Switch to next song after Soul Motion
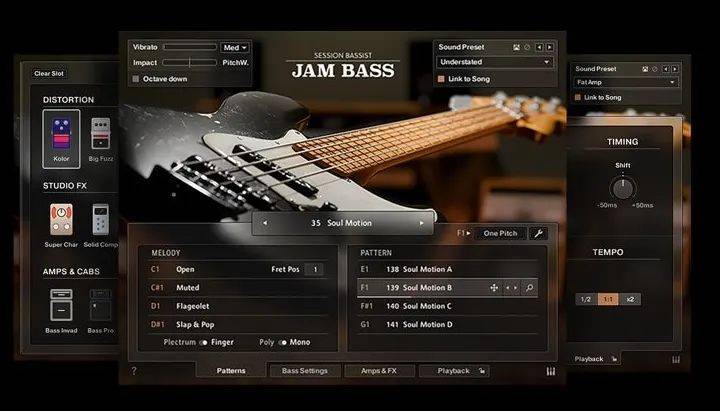The image size is (720, 411). tap(421, 223)
